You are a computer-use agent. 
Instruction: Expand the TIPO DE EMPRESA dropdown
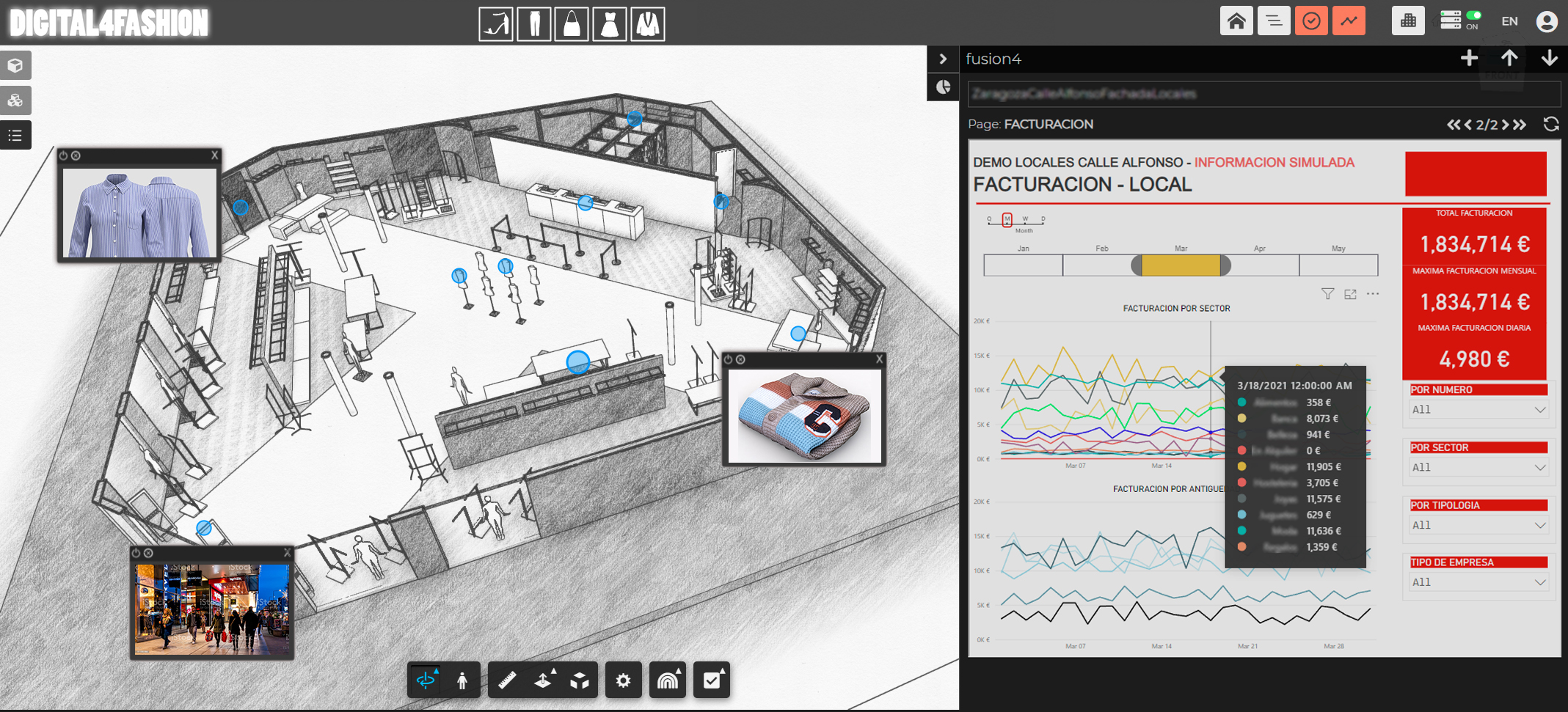1478,582
